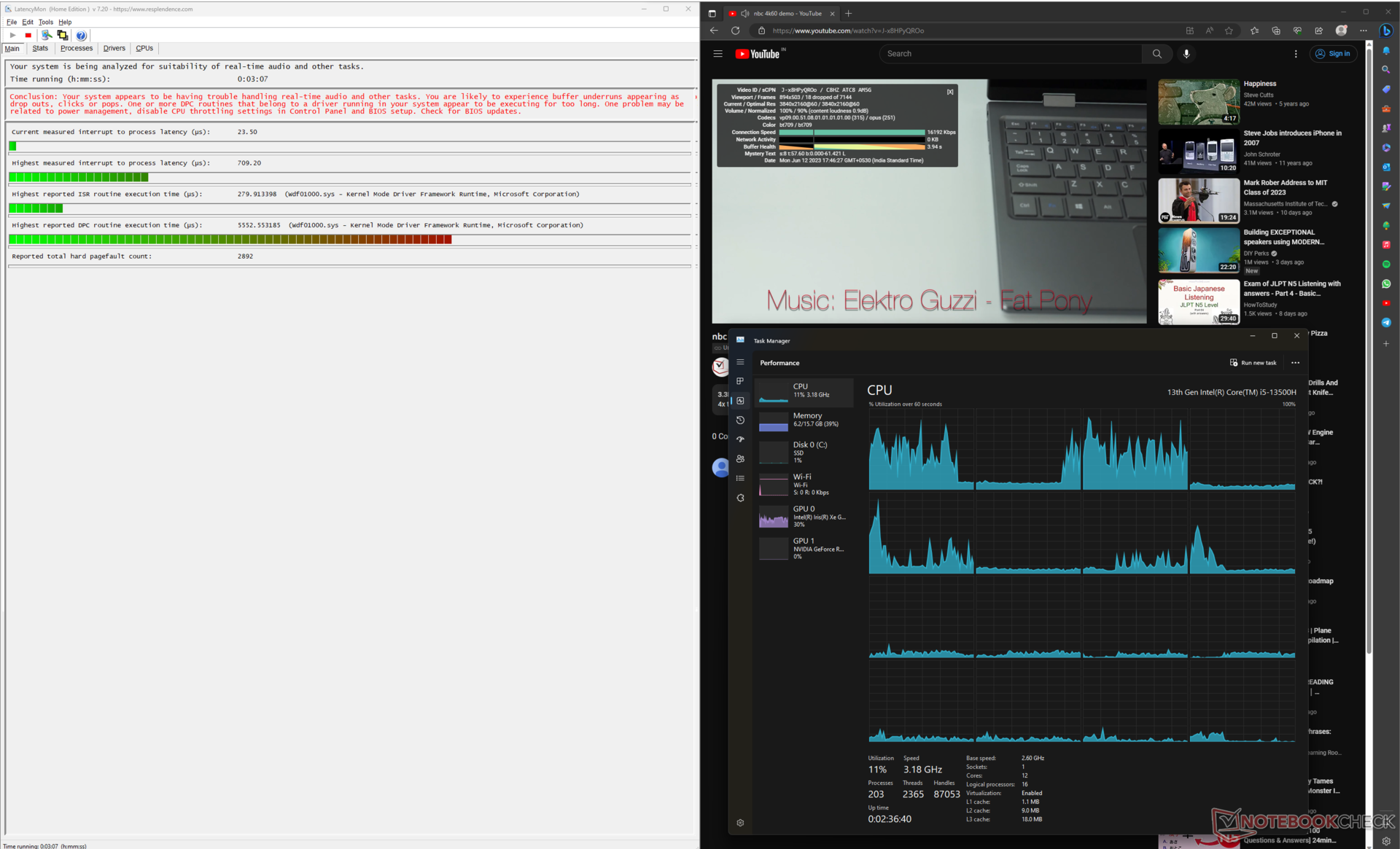The height and width of the screenshot is (849, 1400).
Task: Stop LatencyMon monitoring with red square
Action: tap(28, 35)
